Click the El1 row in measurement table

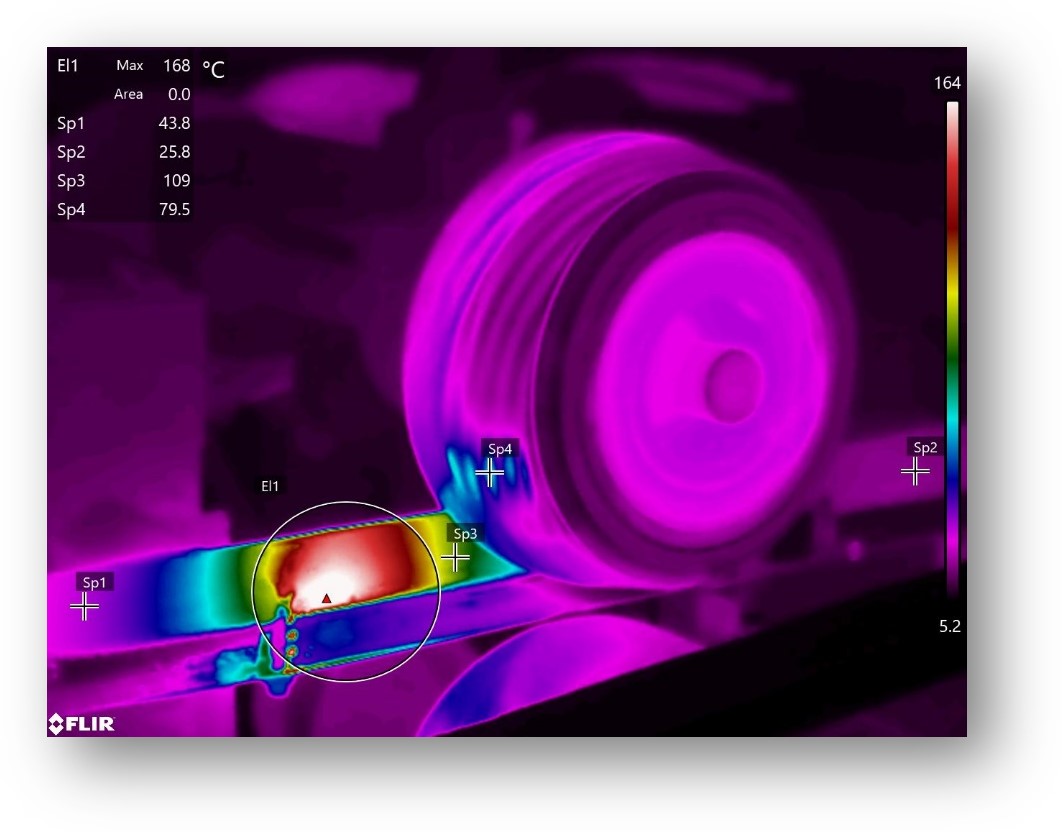tap(123, 66)
